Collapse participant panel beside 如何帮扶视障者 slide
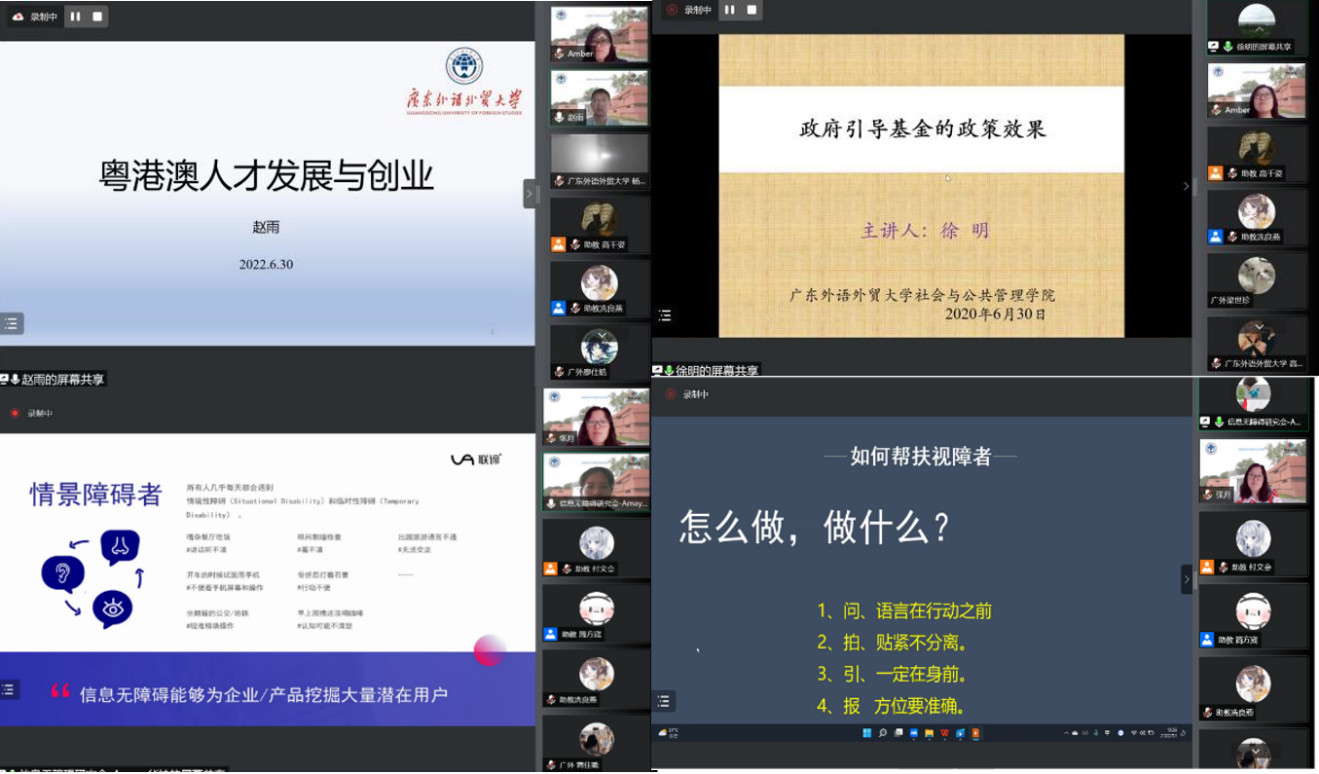This screenshot has width=1319, height=774. [x=1187, y=579]
